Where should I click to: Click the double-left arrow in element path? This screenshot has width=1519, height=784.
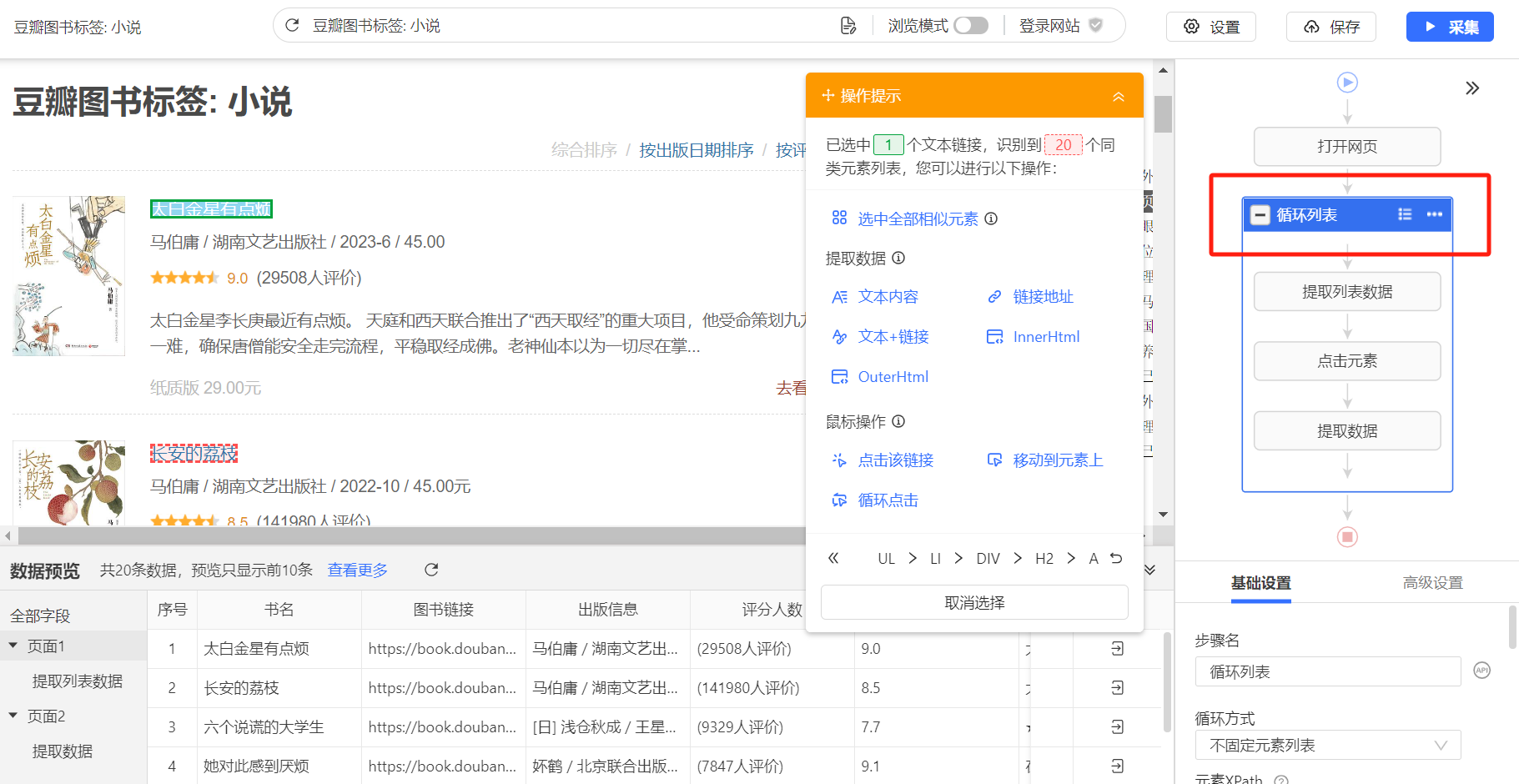[832, 558]
